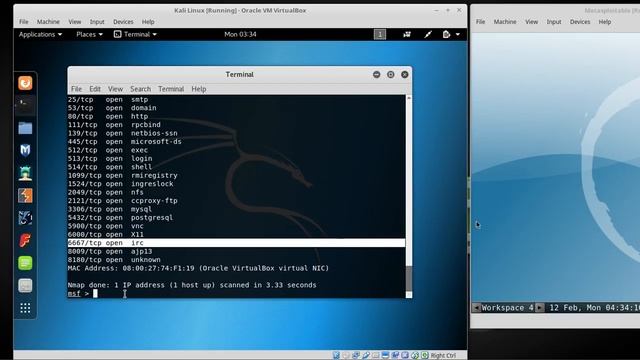Click the workspace indicator showing 1
Viewport: 640px width, 360px height.
coord(380,34)
